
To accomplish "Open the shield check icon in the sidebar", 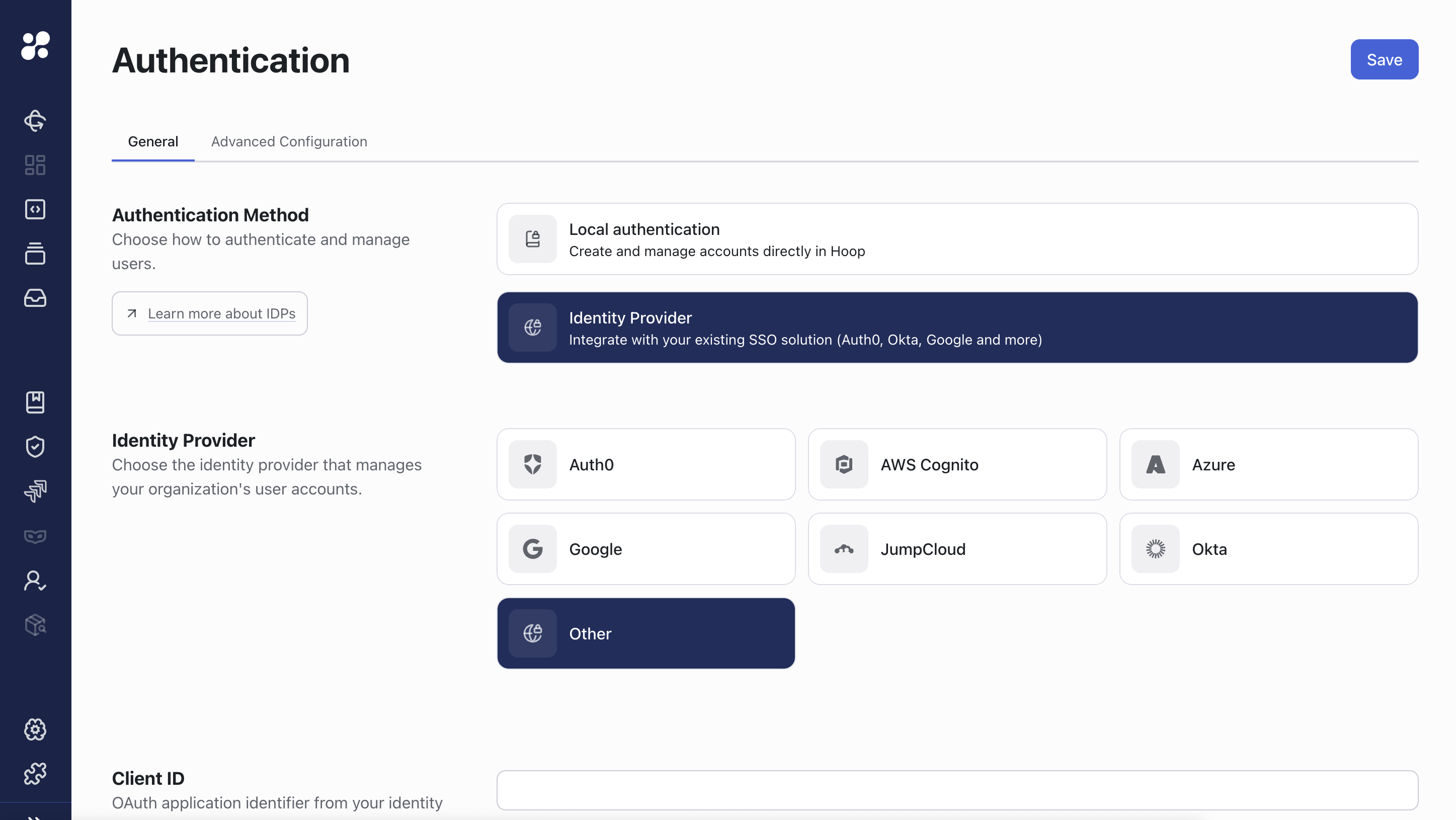I will tap(35, 446).
